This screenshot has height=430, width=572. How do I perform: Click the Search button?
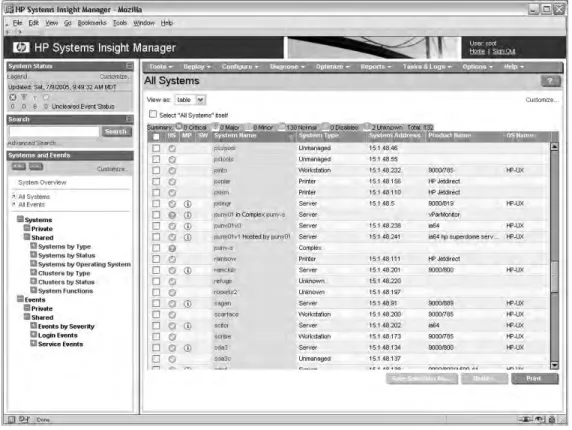point(116,132)
